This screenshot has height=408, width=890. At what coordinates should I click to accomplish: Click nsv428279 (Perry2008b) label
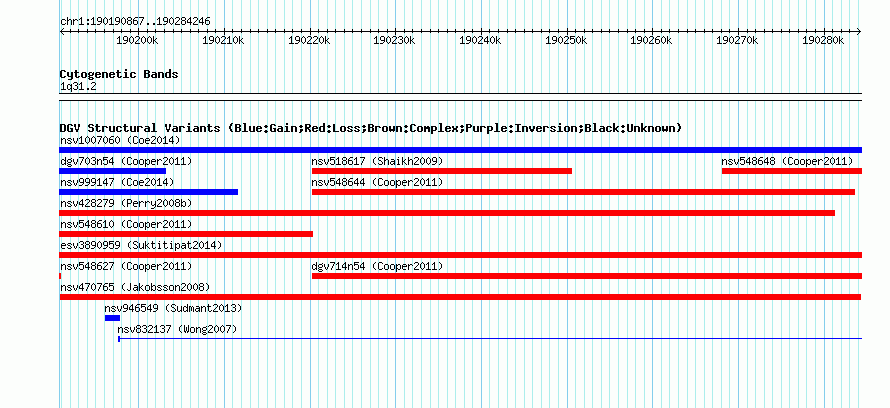click(x=126, y=203)
